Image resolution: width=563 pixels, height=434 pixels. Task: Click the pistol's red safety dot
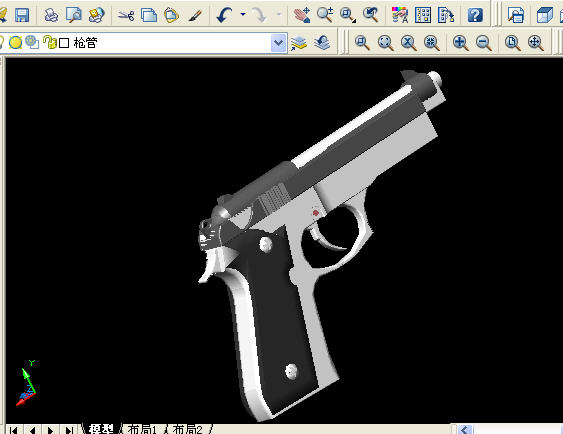[x=316, y=213]
